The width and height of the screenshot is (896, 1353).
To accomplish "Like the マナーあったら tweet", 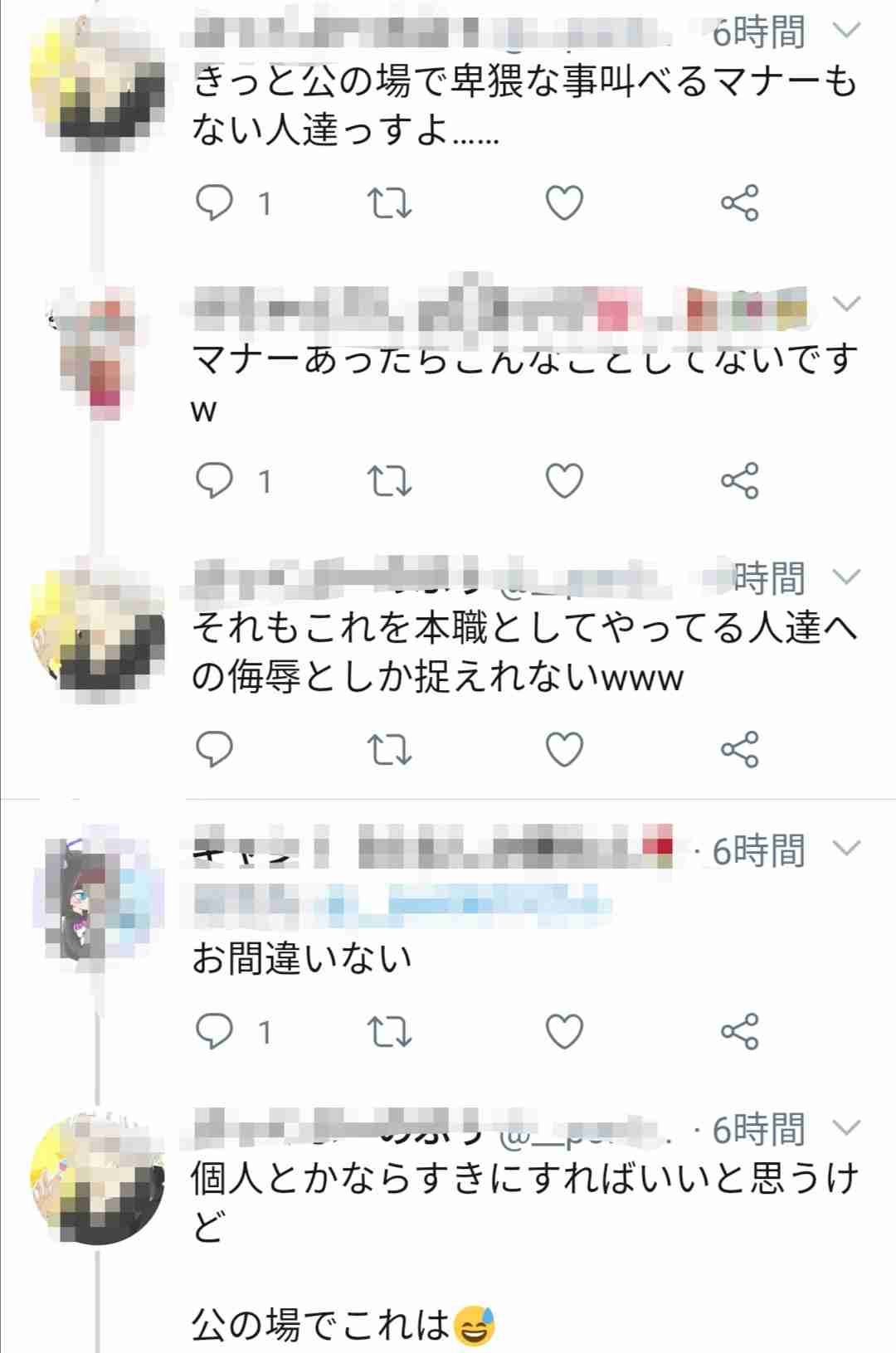I will click(x=564, y=481).
